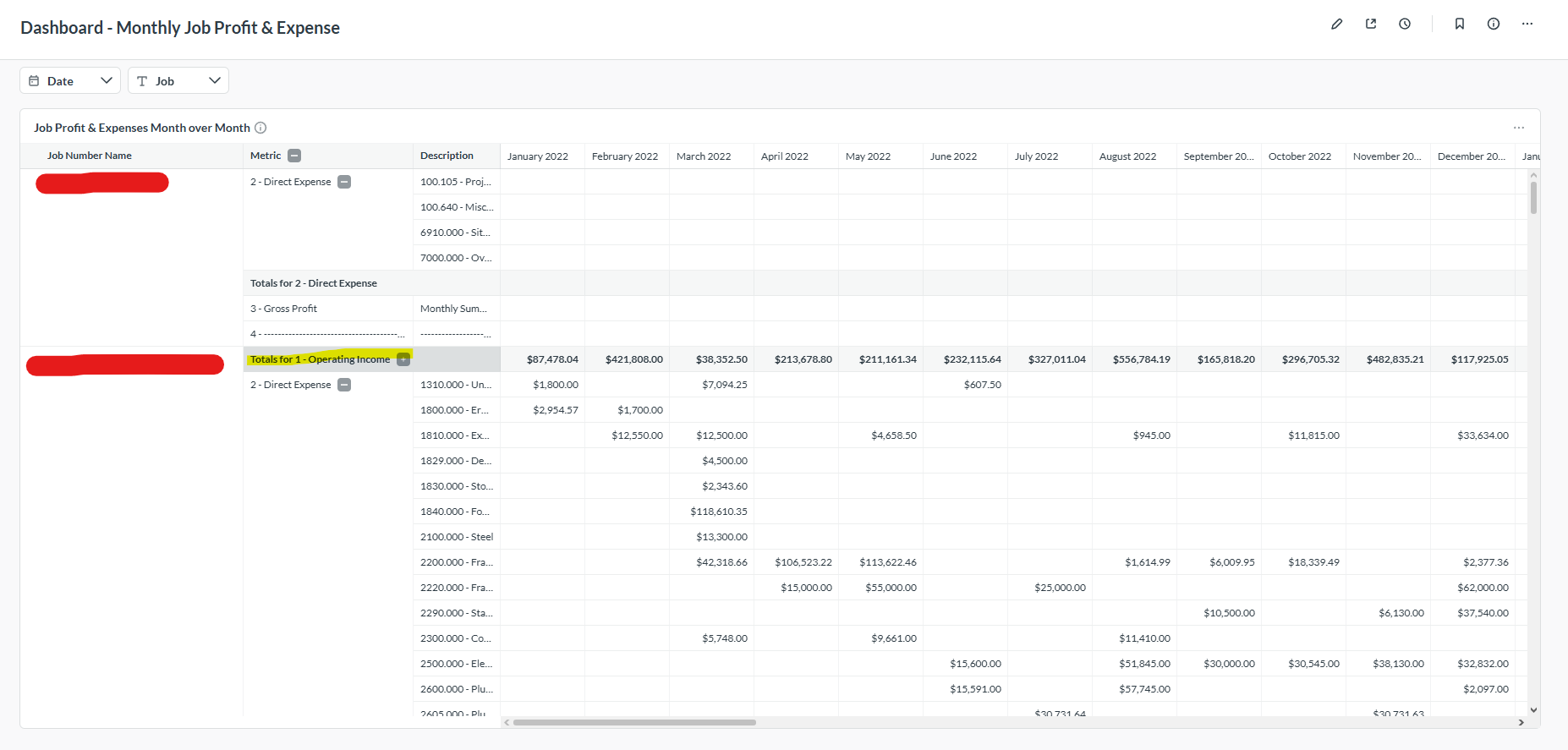The width and height of the screenshot is (1568, 750).
Task: Expand the Totals for 1 - Operating Income row
Action: 403,359
